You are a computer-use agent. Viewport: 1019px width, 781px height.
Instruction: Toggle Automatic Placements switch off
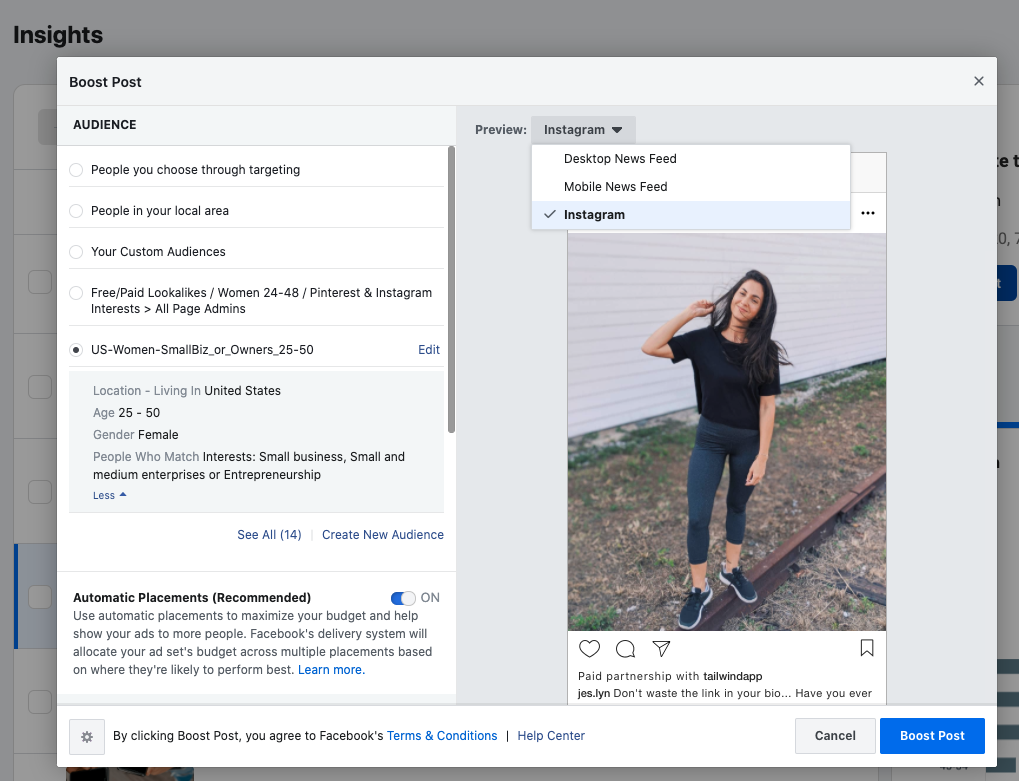403,598
